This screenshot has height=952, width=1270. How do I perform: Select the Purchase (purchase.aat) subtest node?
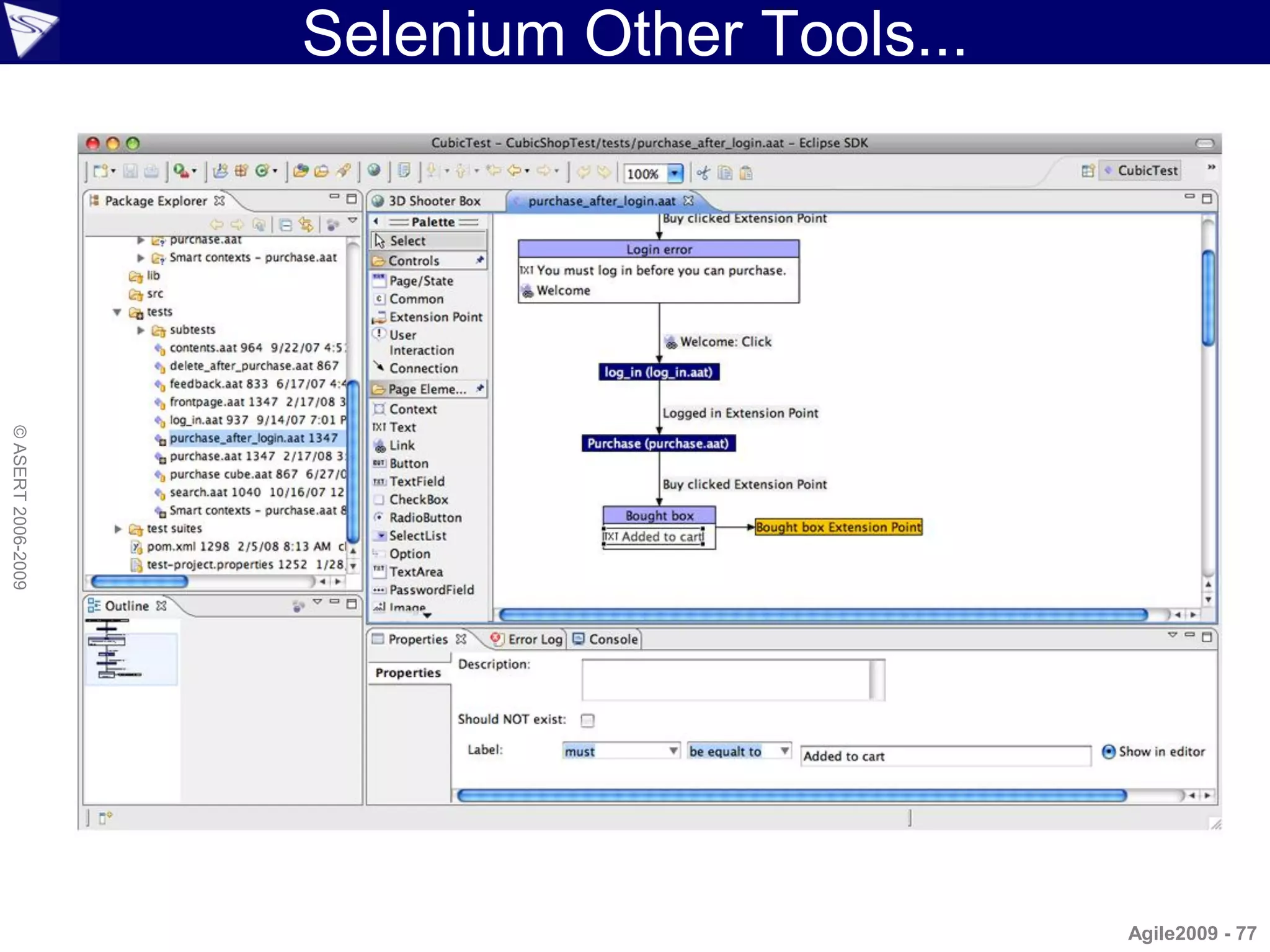(658, 443)
